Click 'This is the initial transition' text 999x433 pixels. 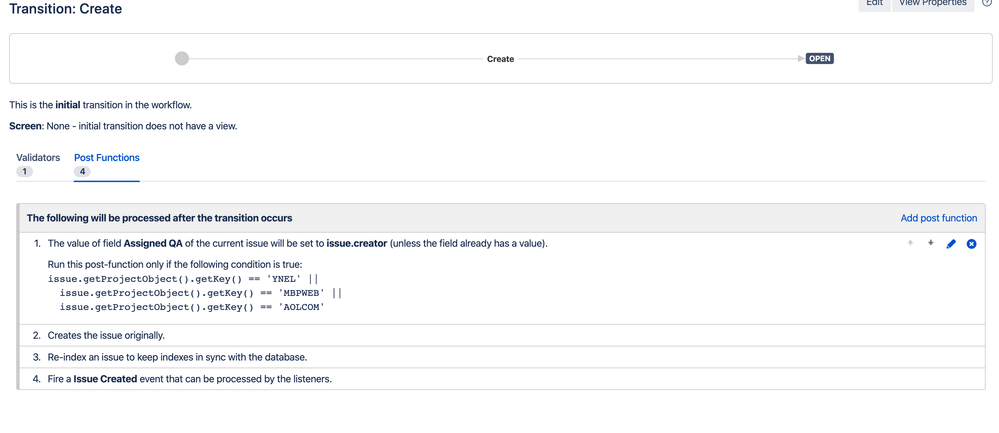(100, 104)
